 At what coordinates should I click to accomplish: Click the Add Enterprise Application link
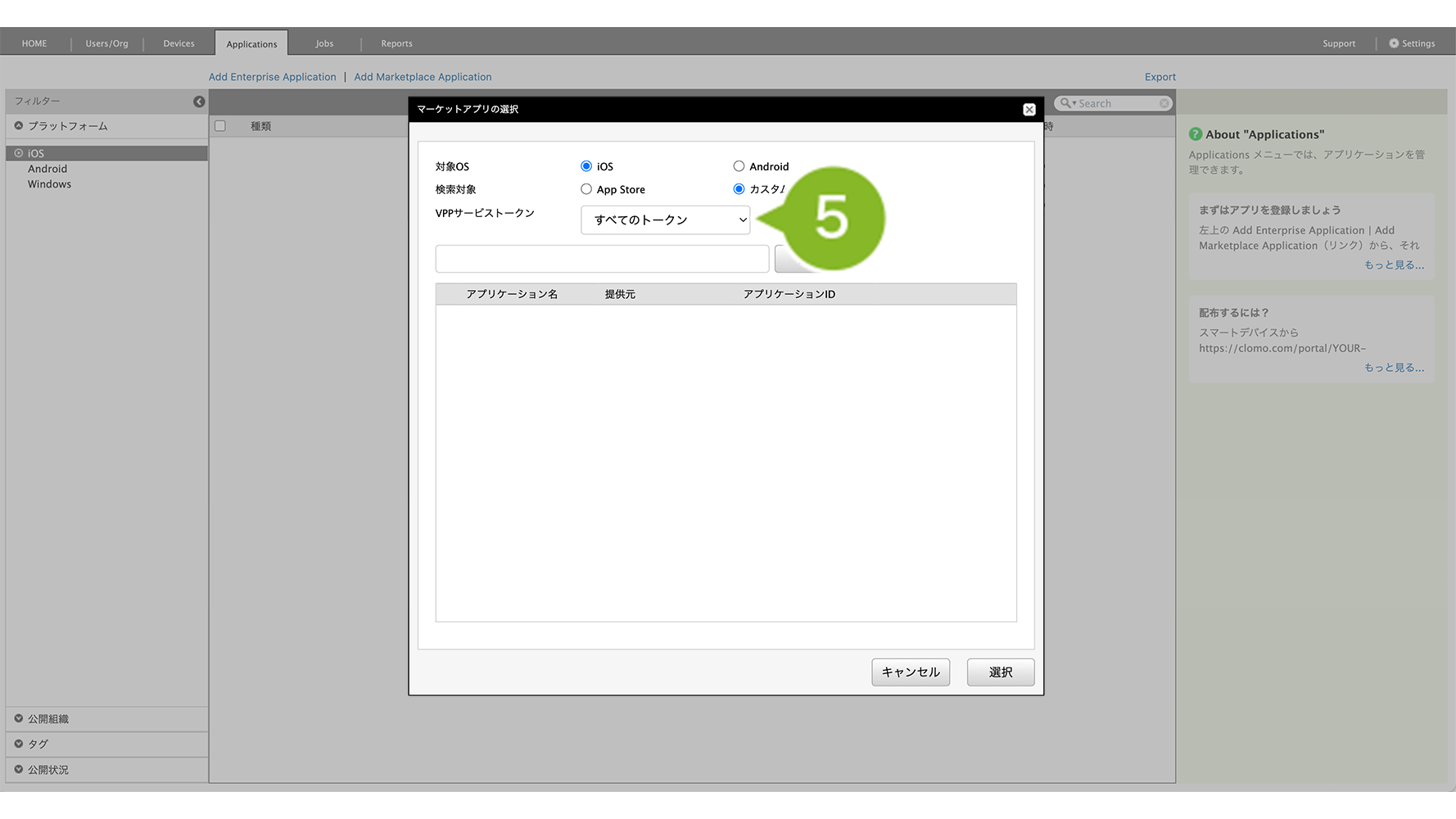point(272,77)
